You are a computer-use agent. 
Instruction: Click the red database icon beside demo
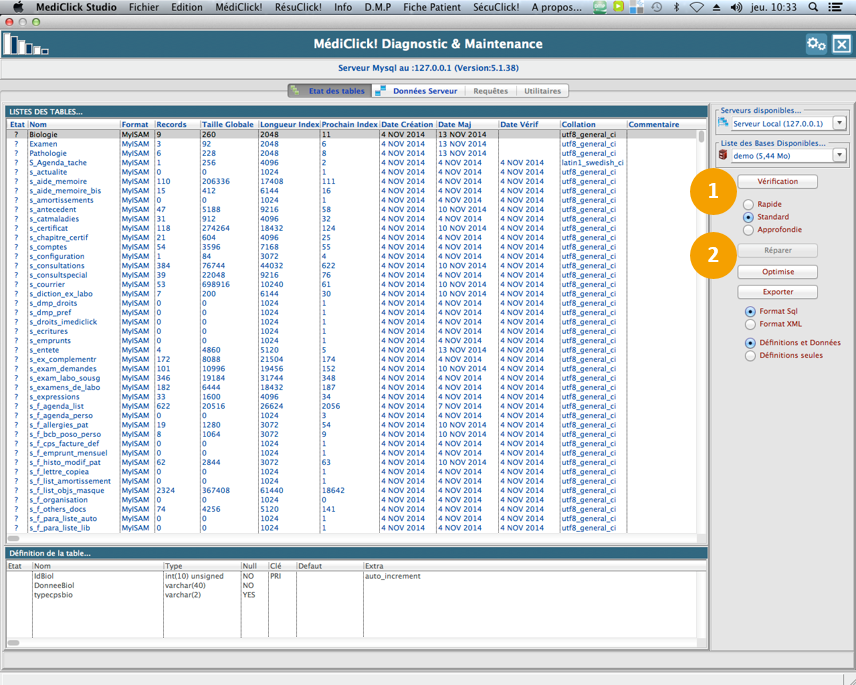point(723,156)
